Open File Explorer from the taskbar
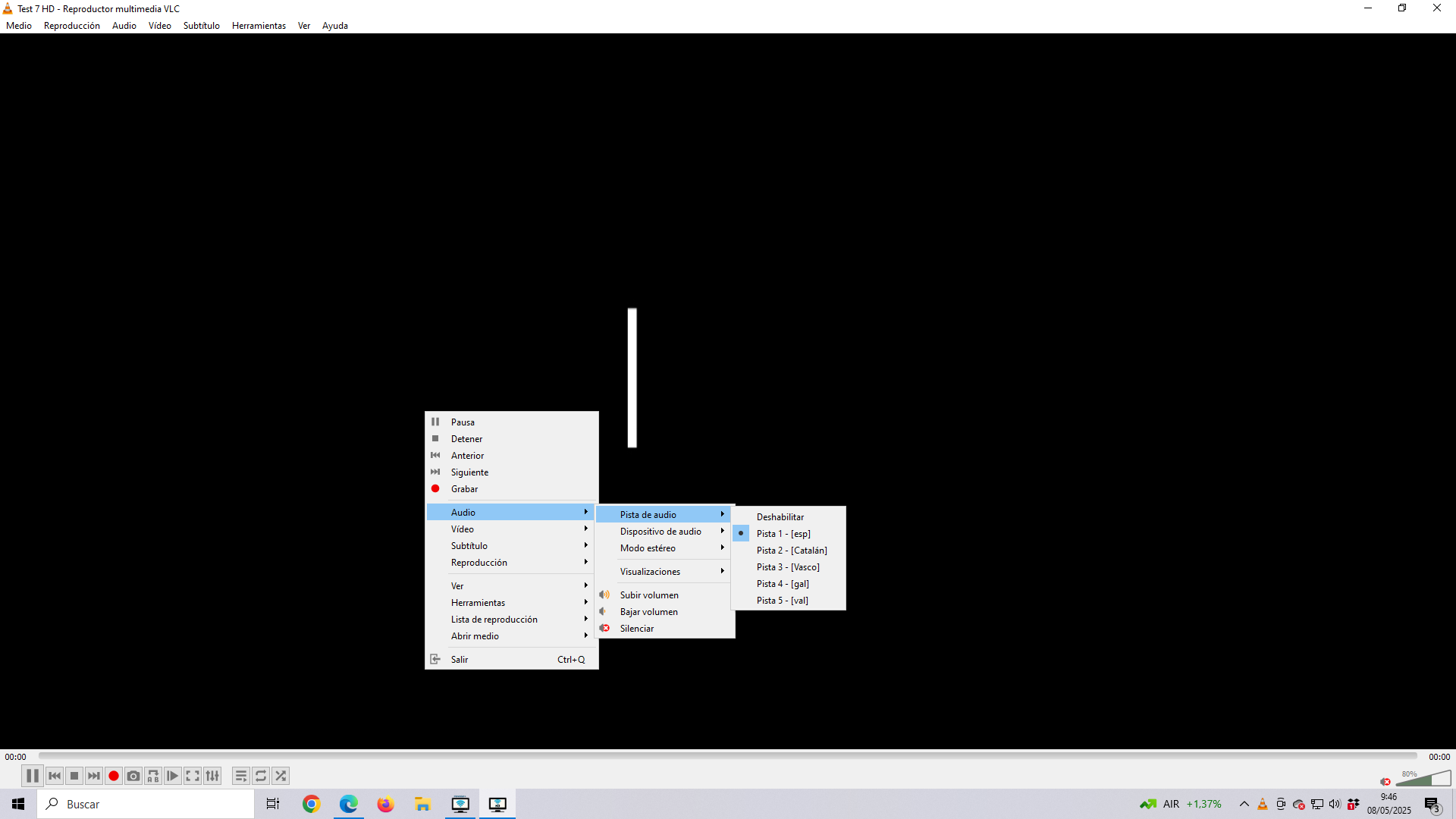The height and width of the screenshot is (819, 1456). point(422,804)
